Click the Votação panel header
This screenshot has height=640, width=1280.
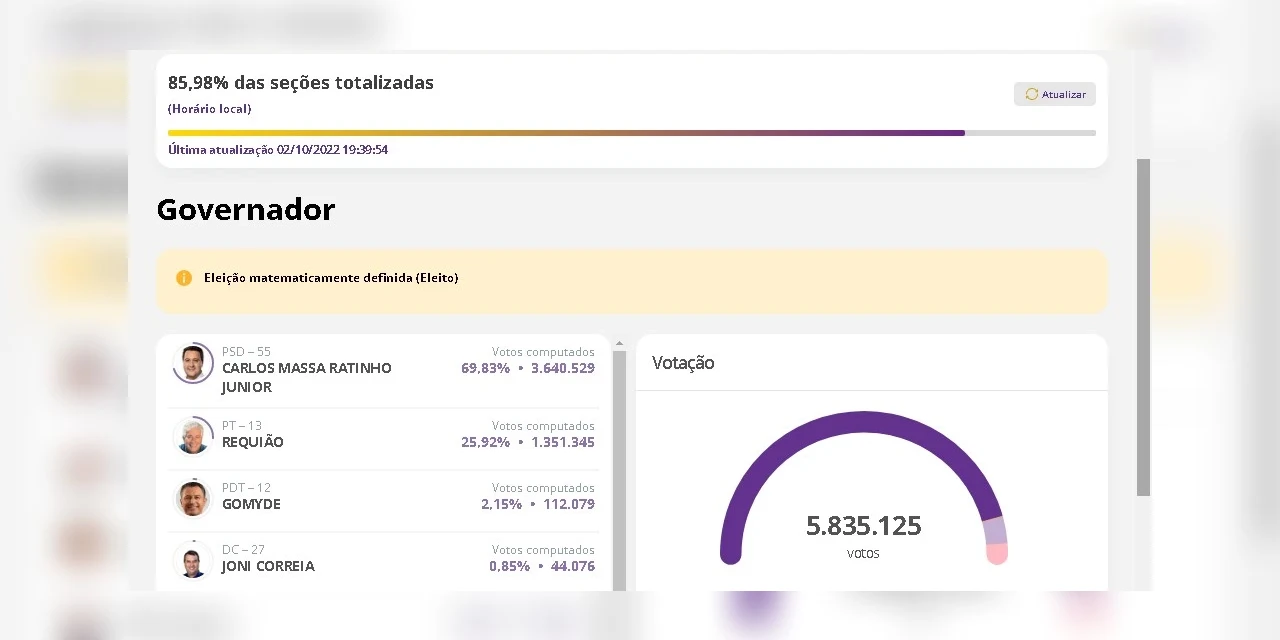[683, 363]
